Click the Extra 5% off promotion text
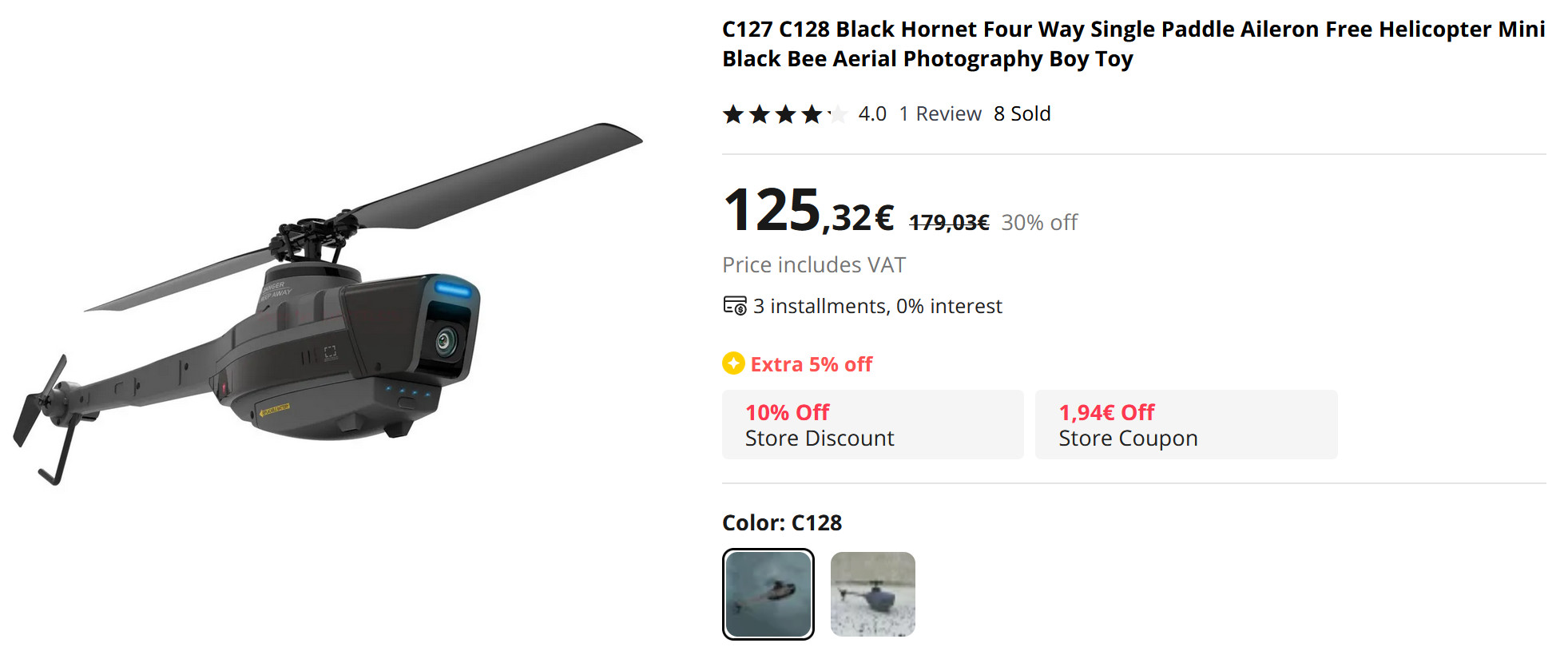Image resolution: width=1568 pixels, height=651 pixels. [x=811, y=365]
